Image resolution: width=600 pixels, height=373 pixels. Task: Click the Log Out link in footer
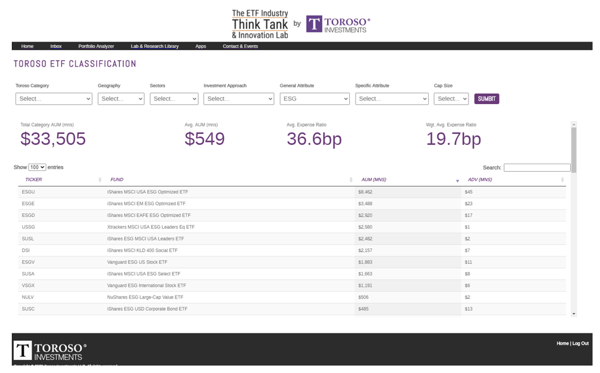pos(580,344)
